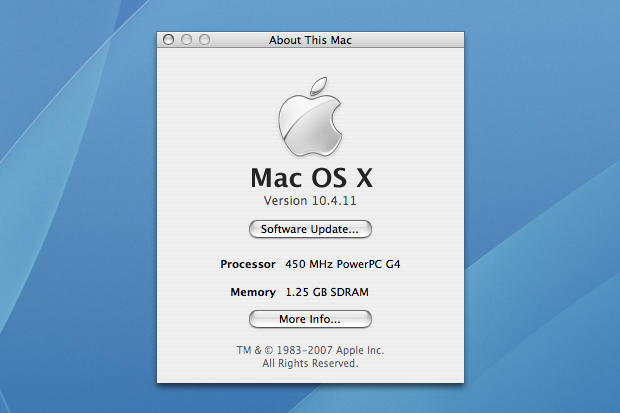
Task: Click the Memory label
Action: 253,292
